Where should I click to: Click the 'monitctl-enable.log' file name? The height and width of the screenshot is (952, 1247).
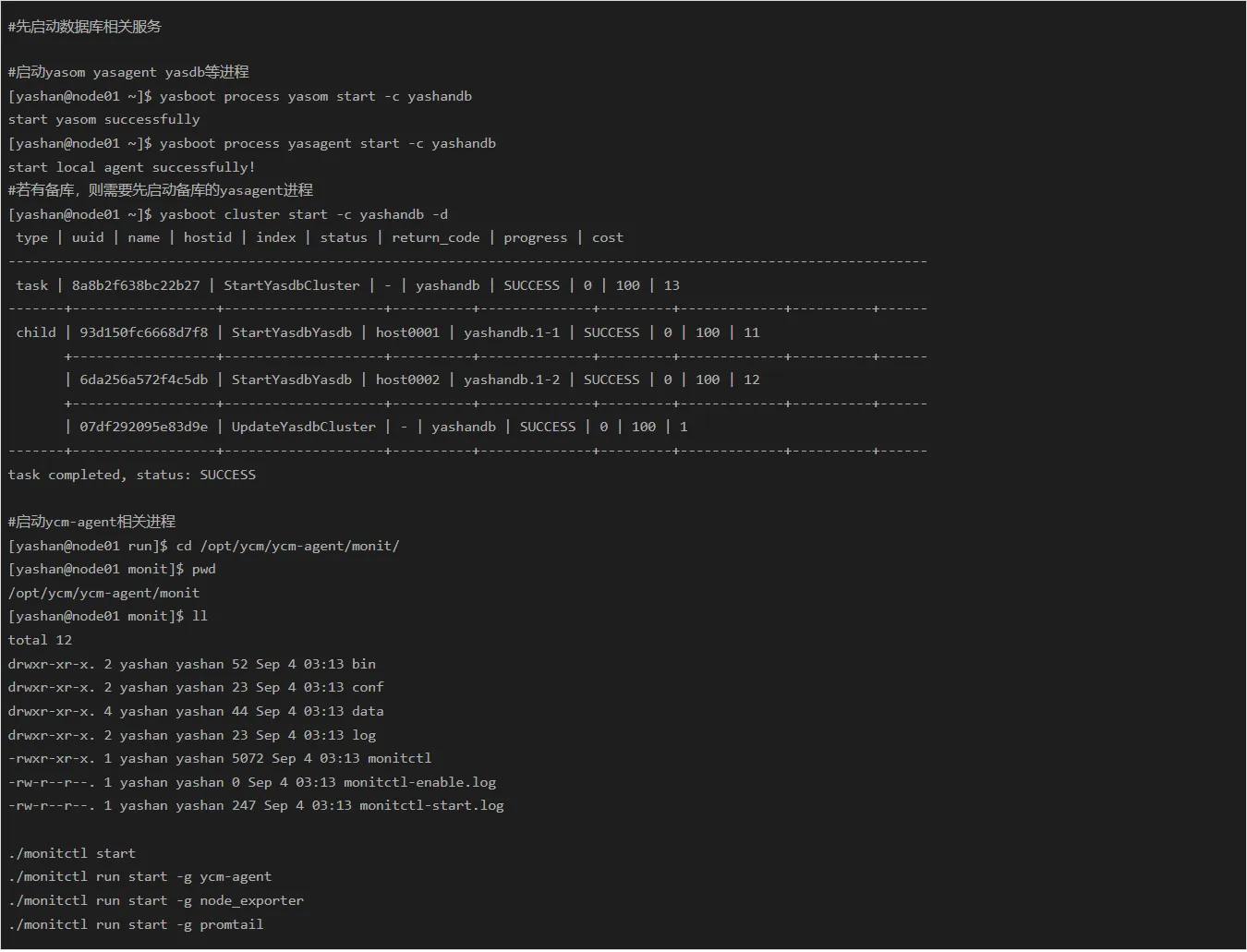[419, 782]
